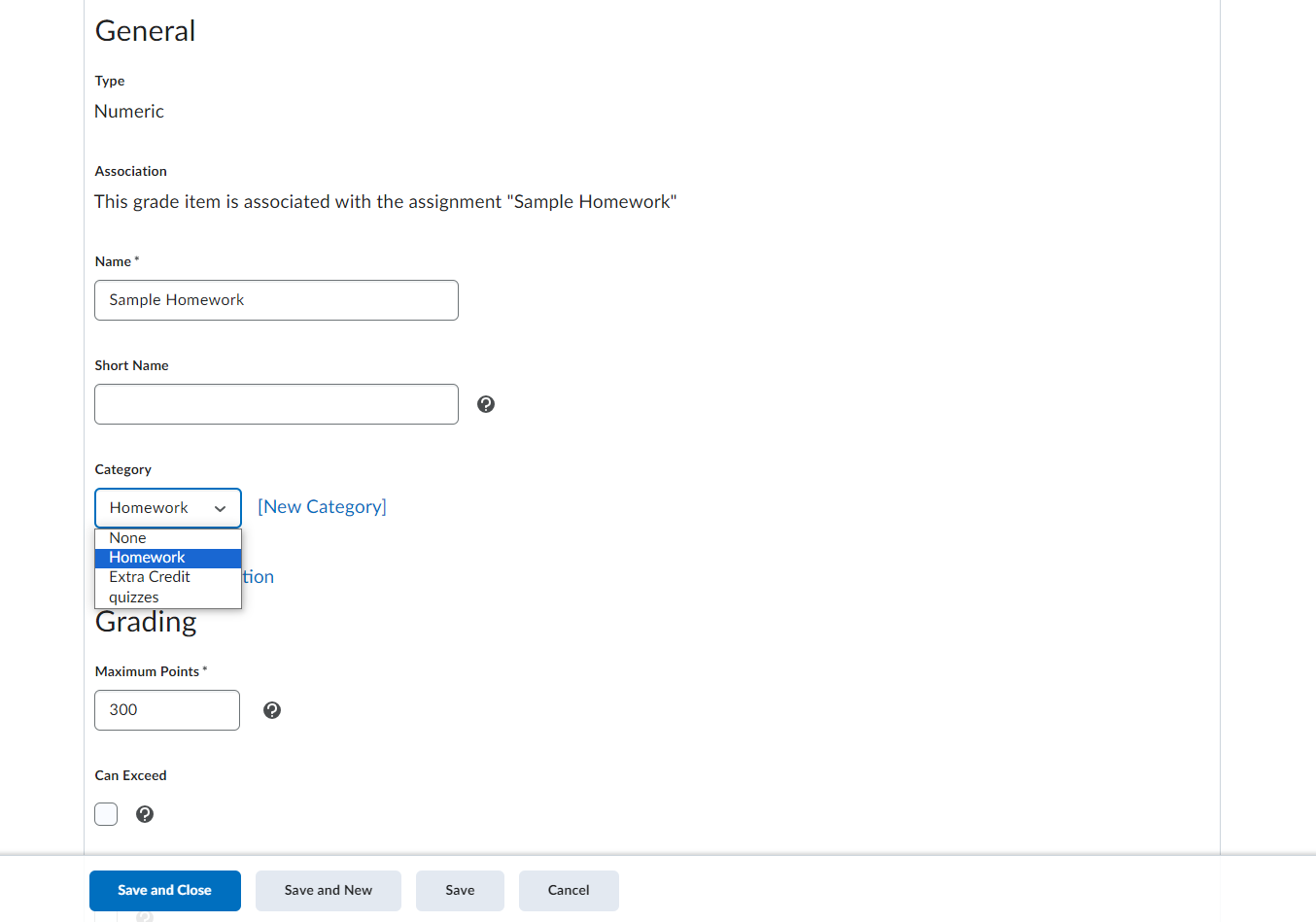
Task: Enable the Can Exceed checkbox
Action: pyautogui.click(x=106, y=814)
